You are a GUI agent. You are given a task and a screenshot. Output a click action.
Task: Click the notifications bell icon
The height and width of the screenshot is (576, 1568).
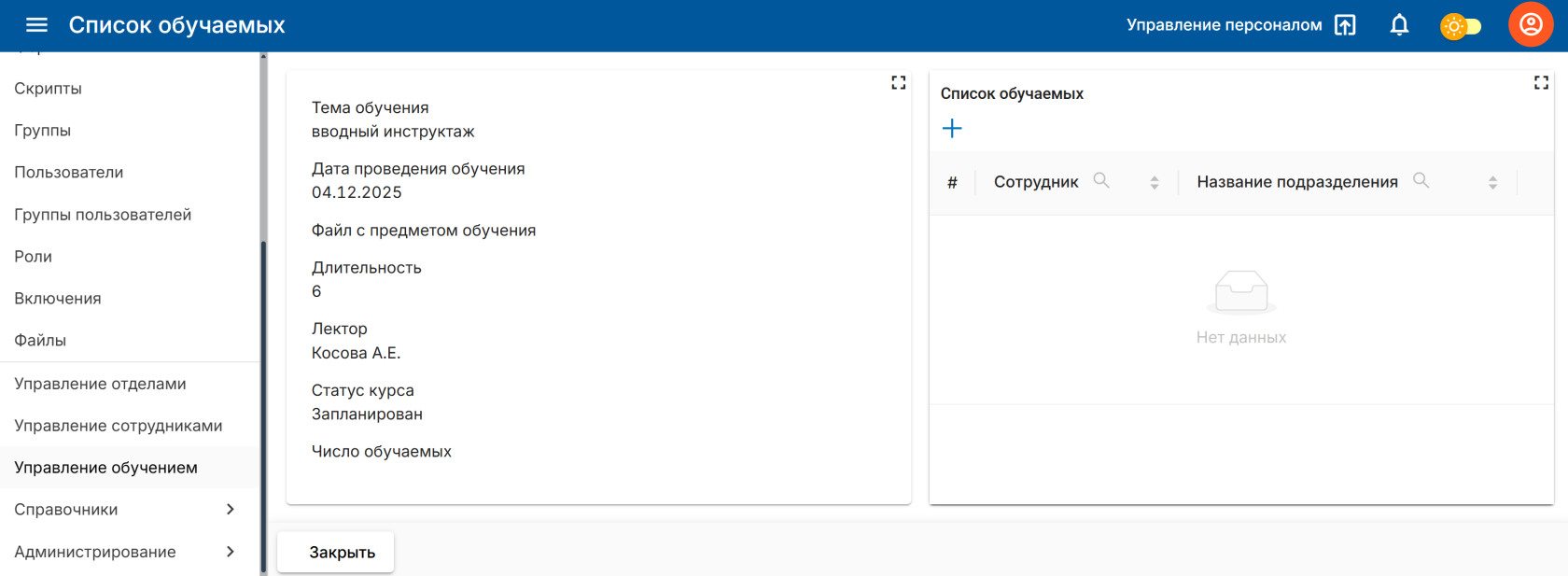(1399, 25)
